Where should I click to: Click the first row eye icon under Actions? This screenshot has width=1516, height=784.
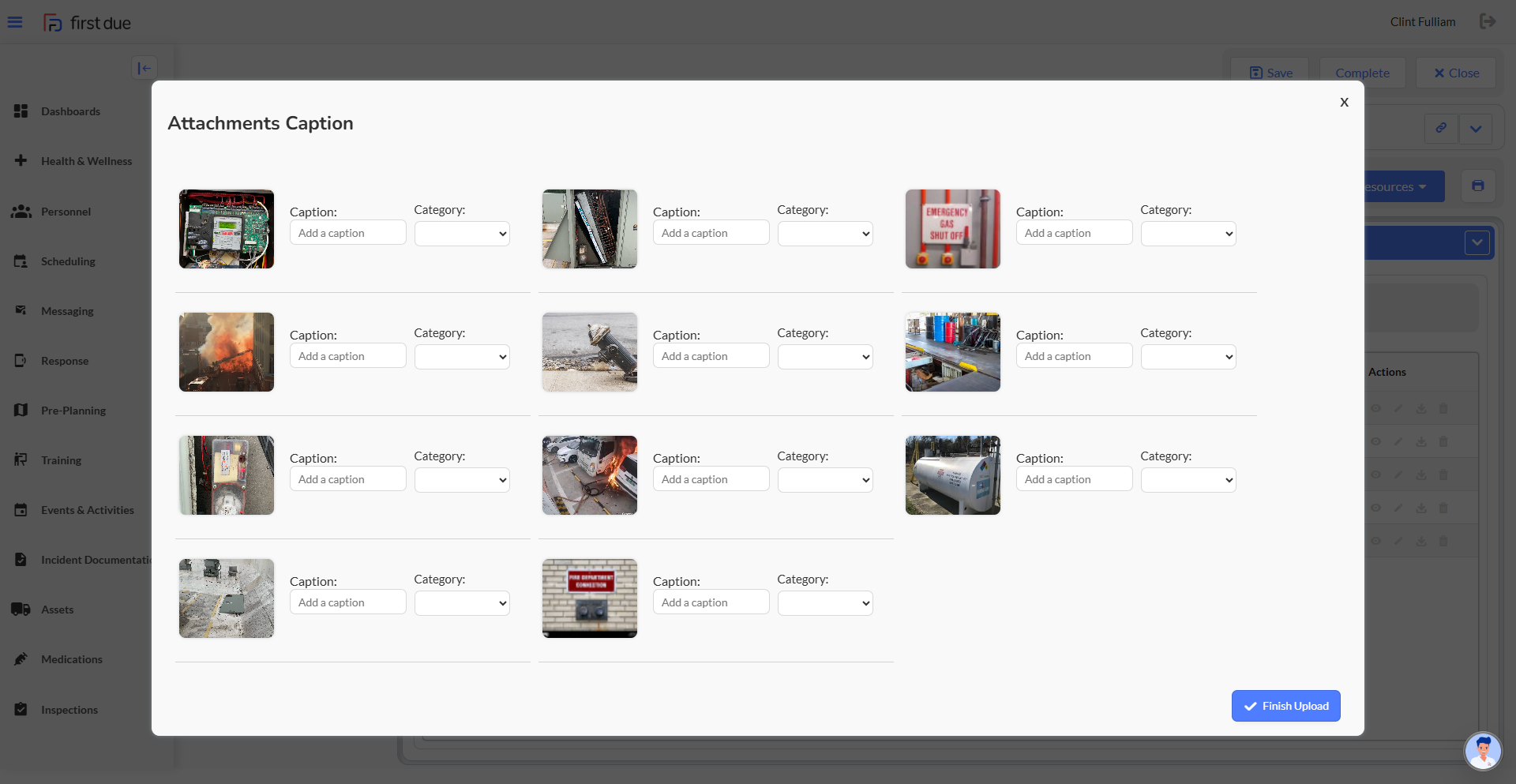pos(1375,408)
